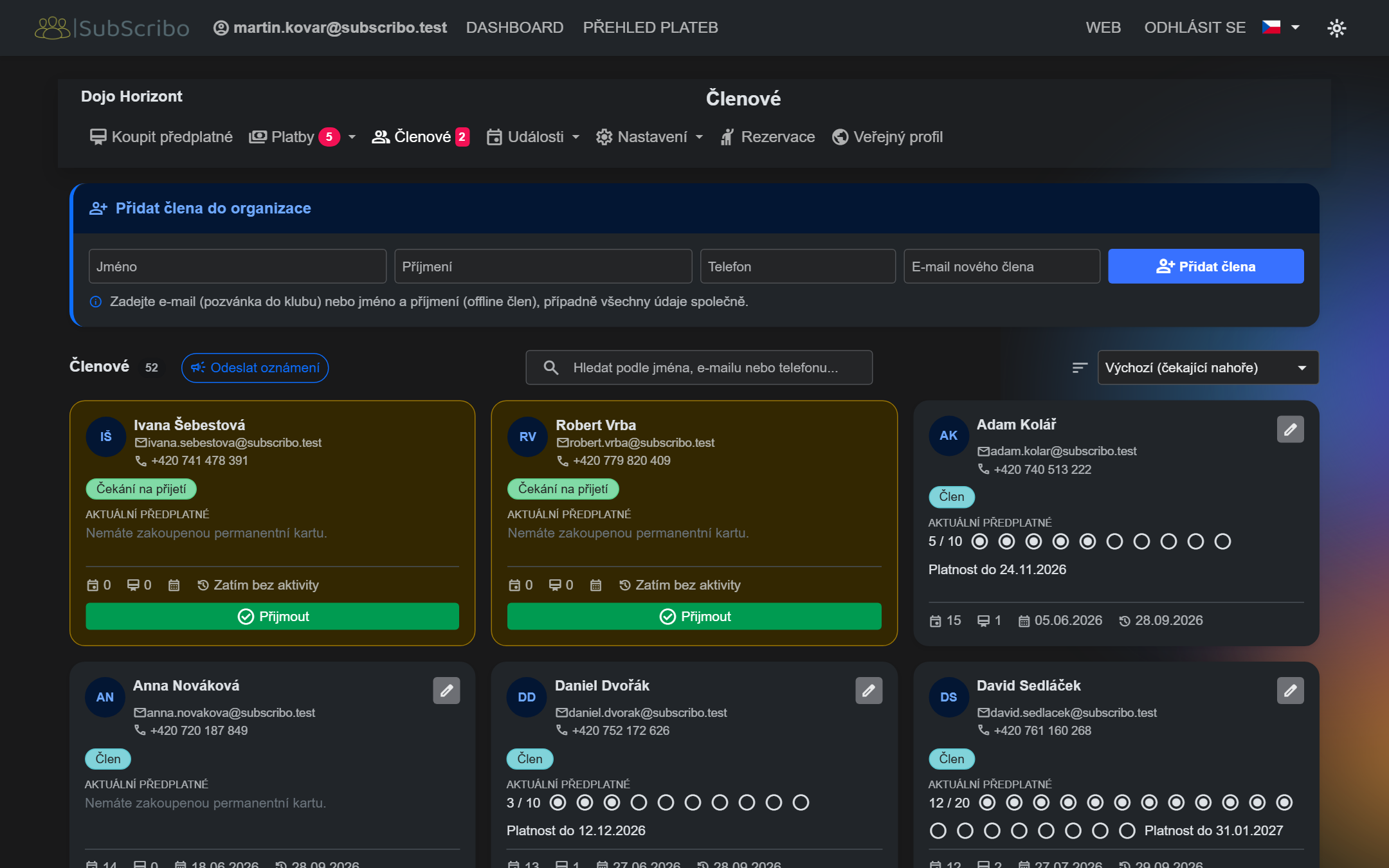Click the history icon next to 28.09.2026 on Adam Kolář's card
The height and width of the screenshot is (868, 1389).
coord(1125,620)
